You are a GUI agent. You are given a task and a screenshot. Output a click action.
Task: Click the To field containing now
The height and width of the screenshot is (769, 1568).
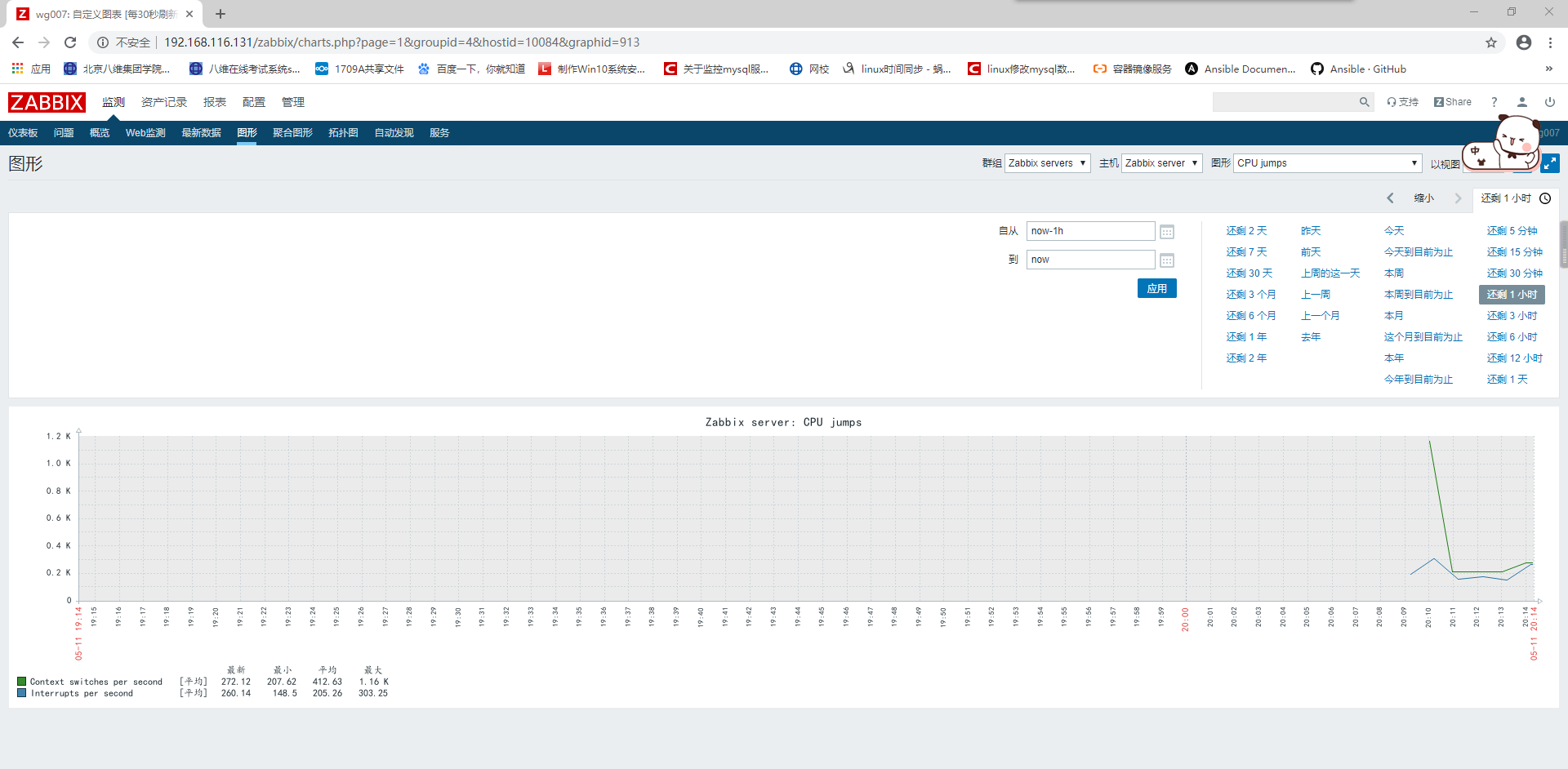click(x=1090, y=260)
